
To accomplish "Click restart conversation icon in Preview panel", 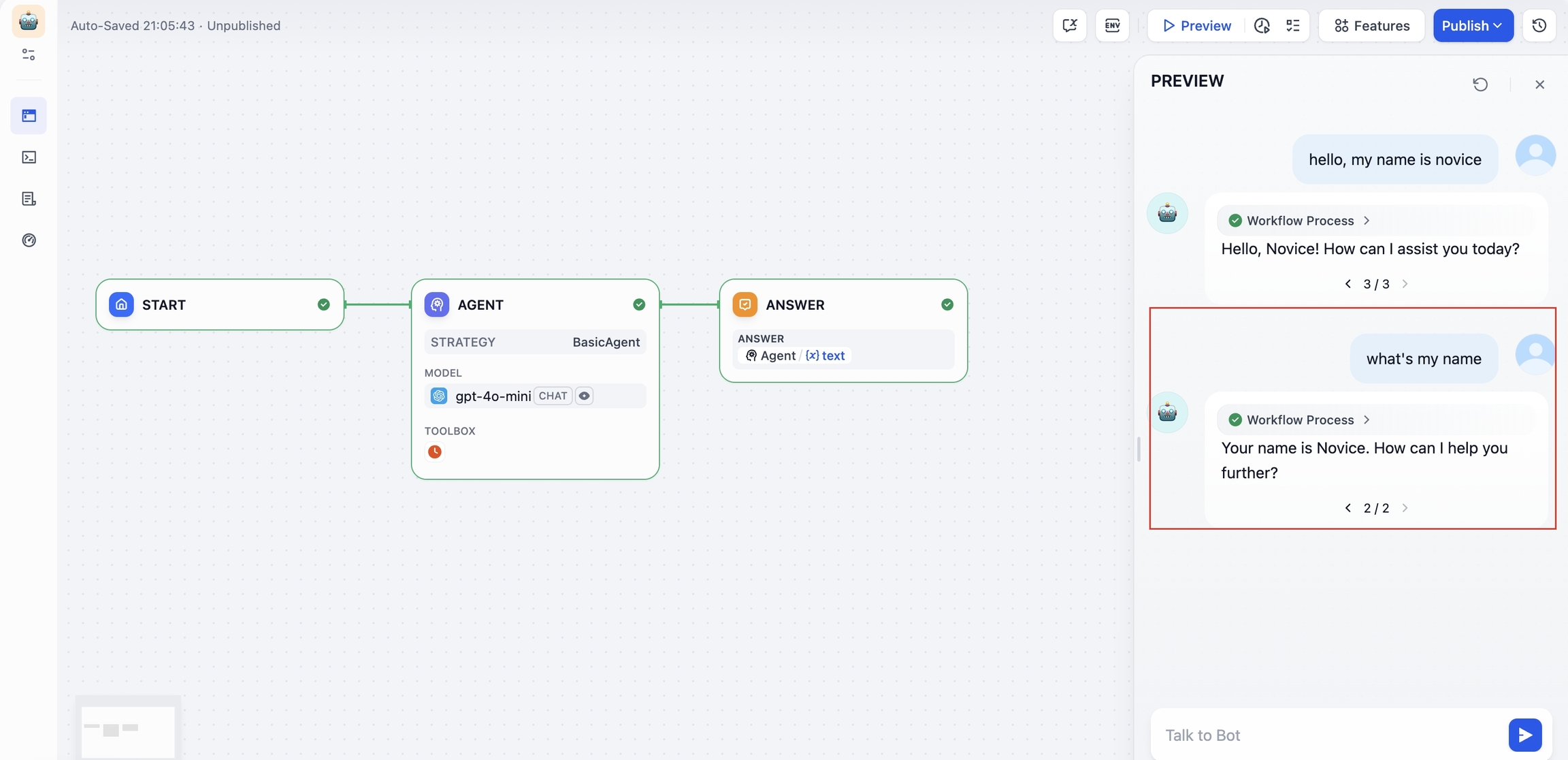I will (1480, 84).
